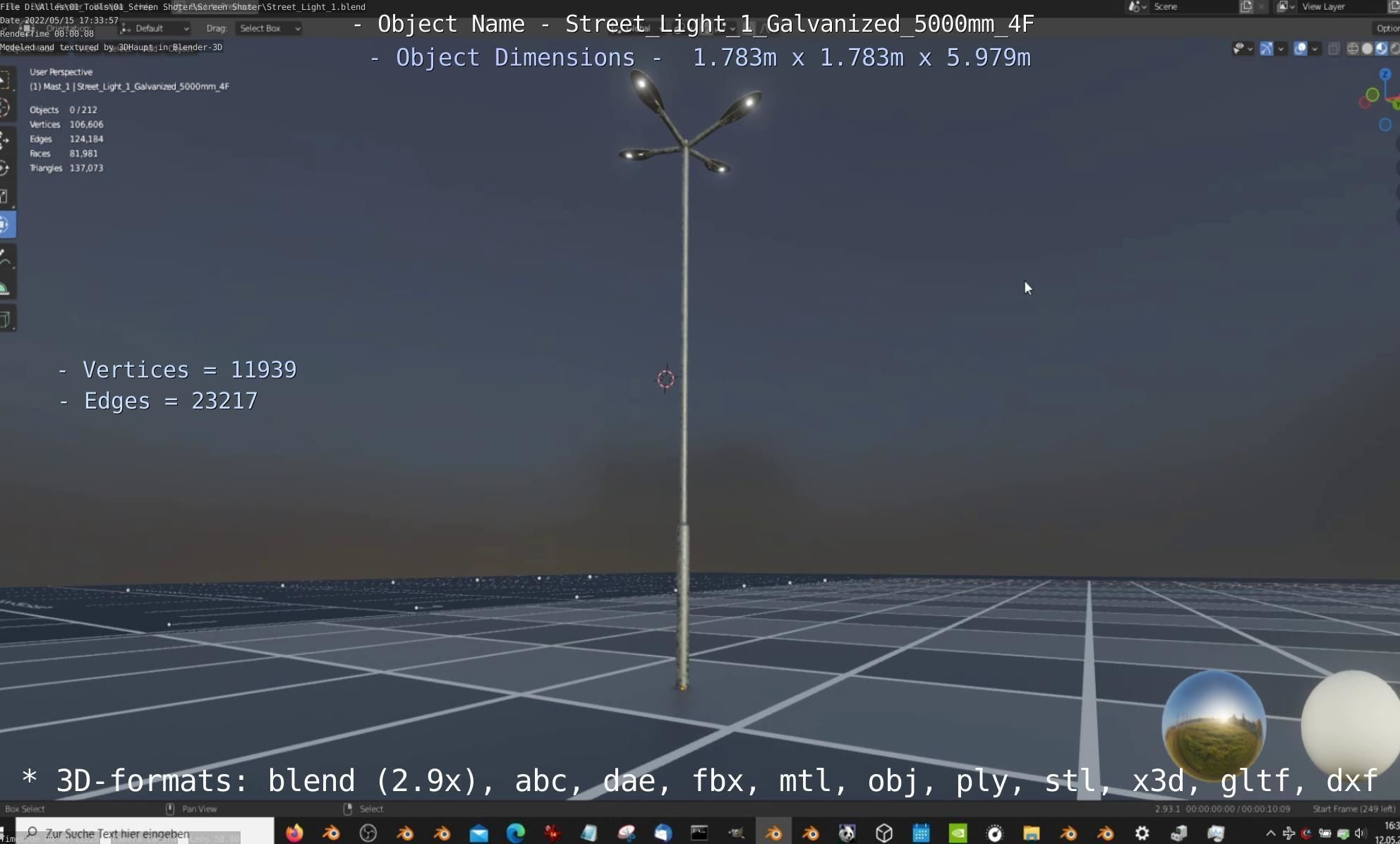1400x844 pixels.
Task: Click the 'Faces 81,981' statistic
Action: pyautogui.click(x=64, y=153)
